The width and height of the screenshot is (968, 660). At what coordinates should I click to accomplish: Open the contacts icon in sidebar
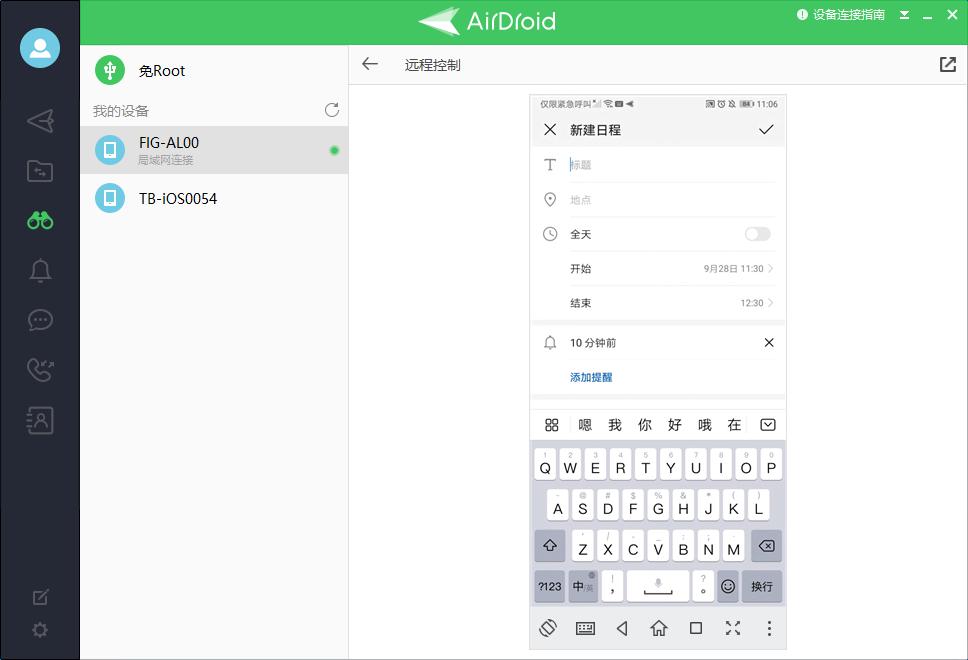[40, 421]
